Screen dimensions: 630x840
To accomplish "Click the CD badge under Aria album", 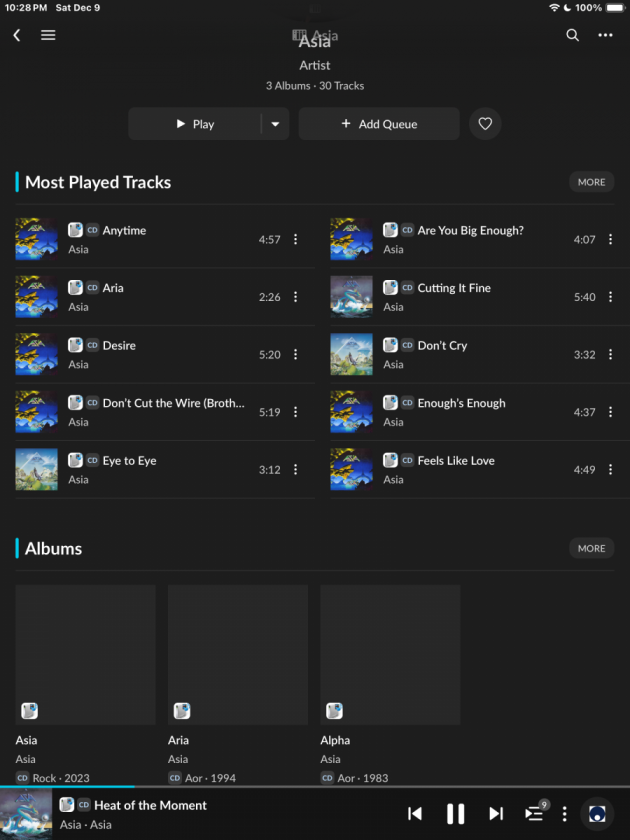I will pyautogui.click(x=175, y=778).
